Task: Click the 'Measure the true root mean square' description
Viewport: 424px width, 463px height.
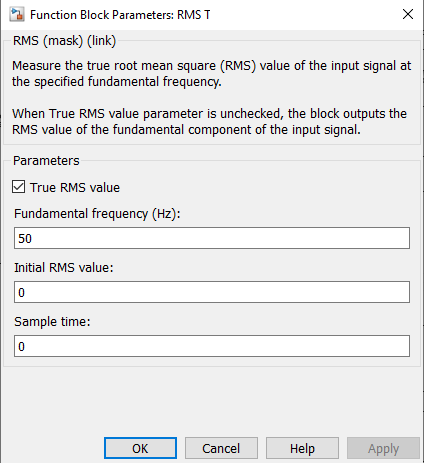Action: pyautogui.click(x=212, y=74)
